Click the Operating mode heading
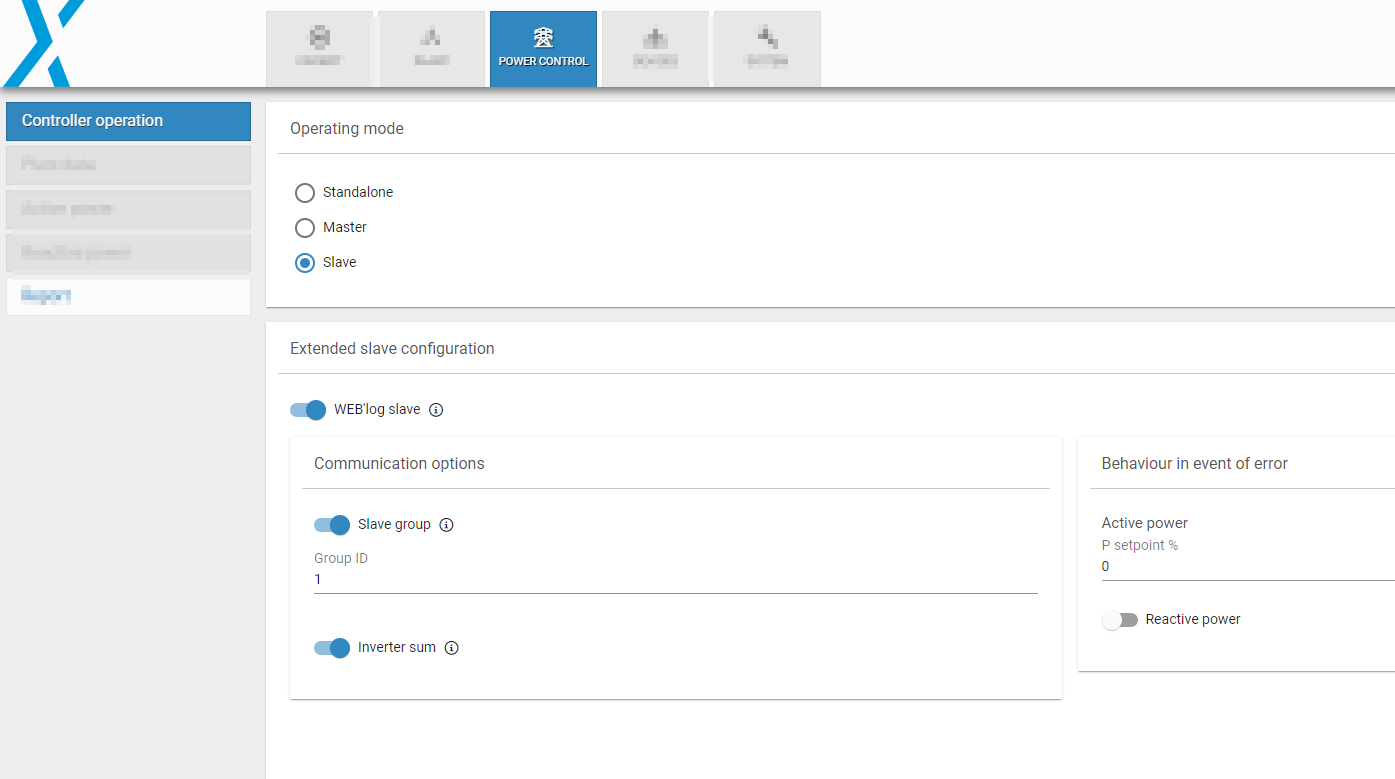The width and height of the screenshot is (1395, 779). point(347,129)
